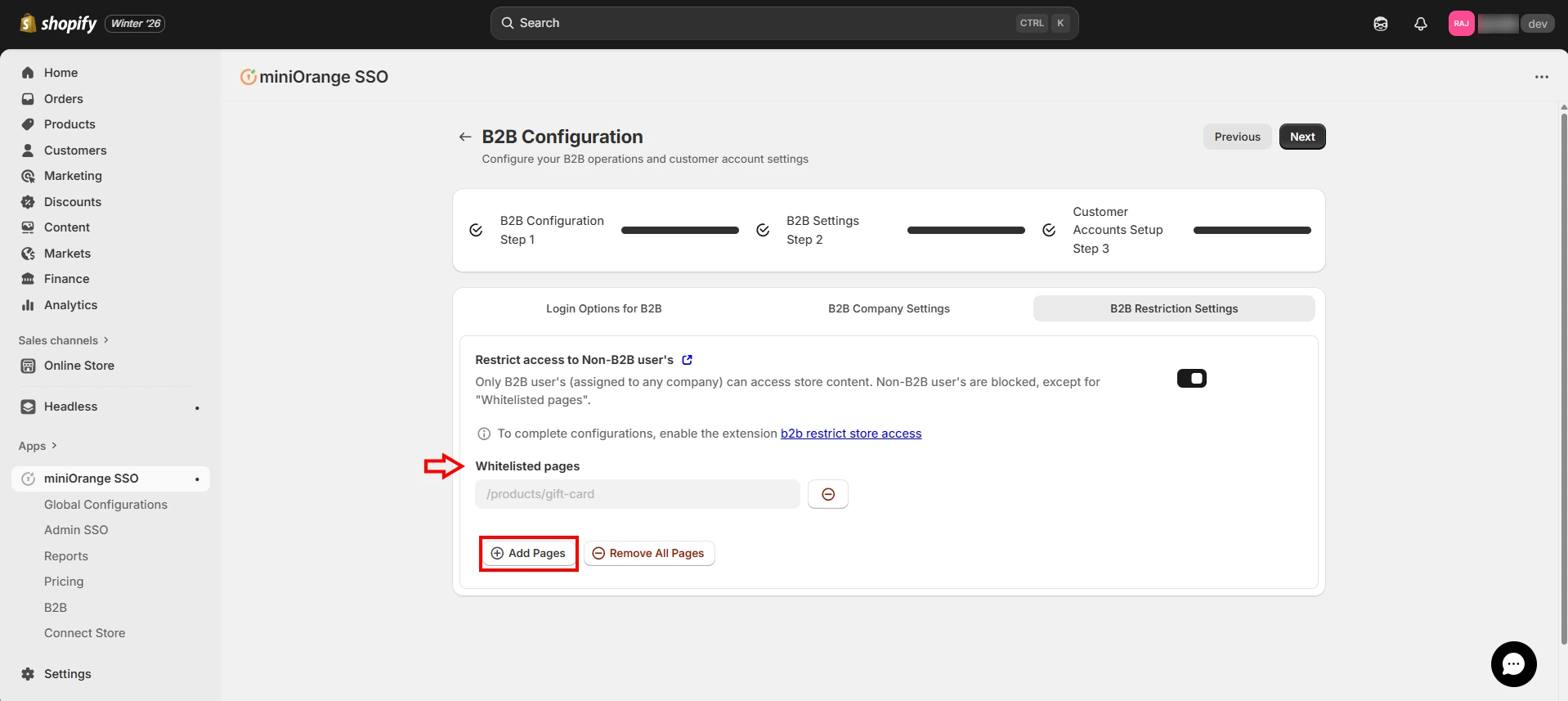The width and height of the screenshot is (1568, 701).
Task: Click the Step 1 progress bar
Action: point(680,231)
